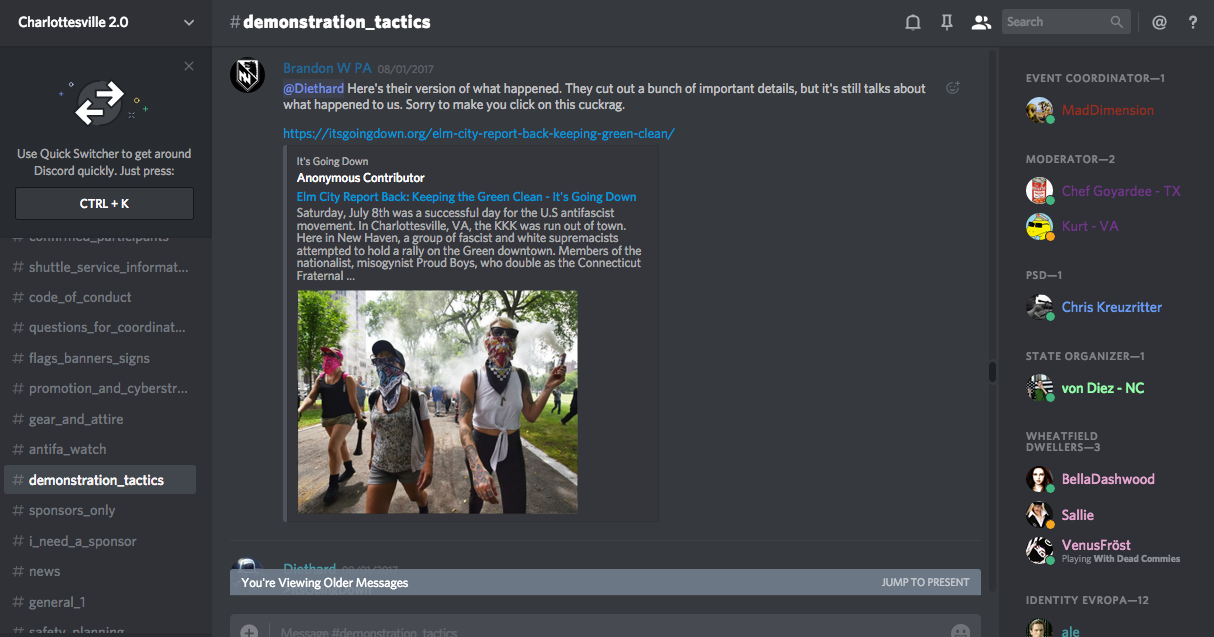Click the CTRL + K button
1214x637 pixels.
104,203
